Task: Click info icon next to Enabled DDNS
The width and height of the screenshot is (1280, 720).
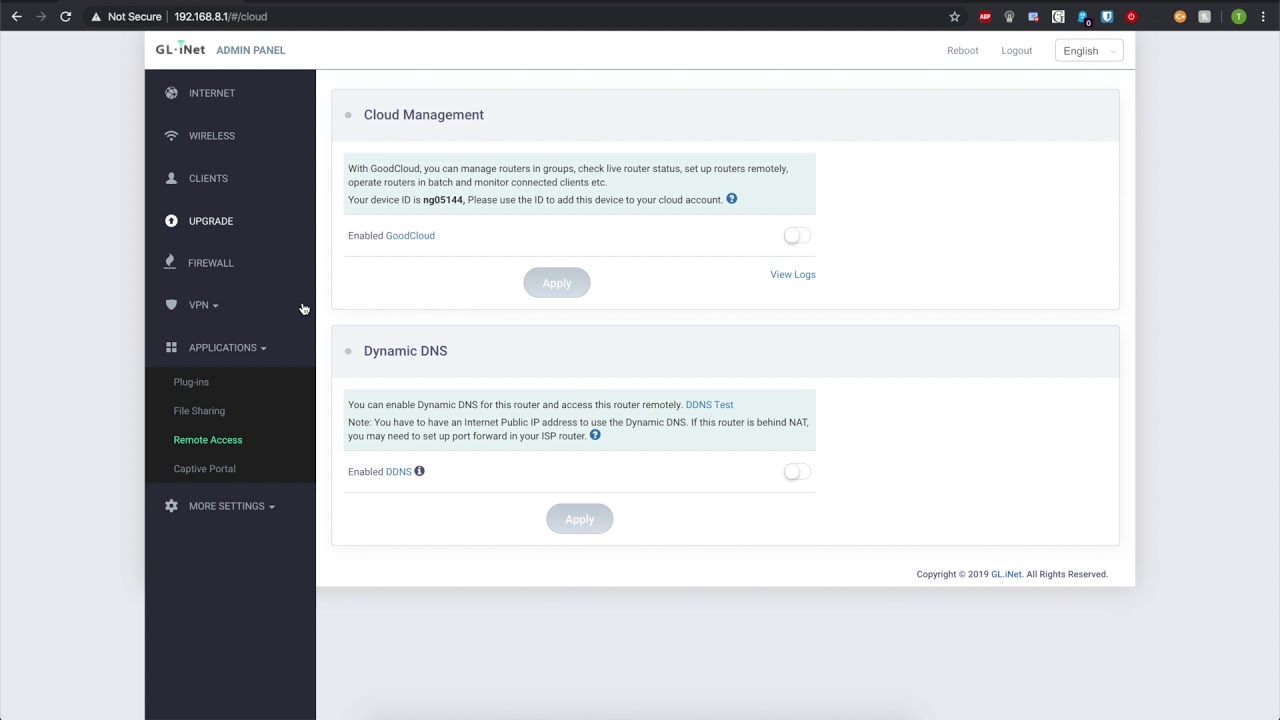Action: click(x=419, y=471)
